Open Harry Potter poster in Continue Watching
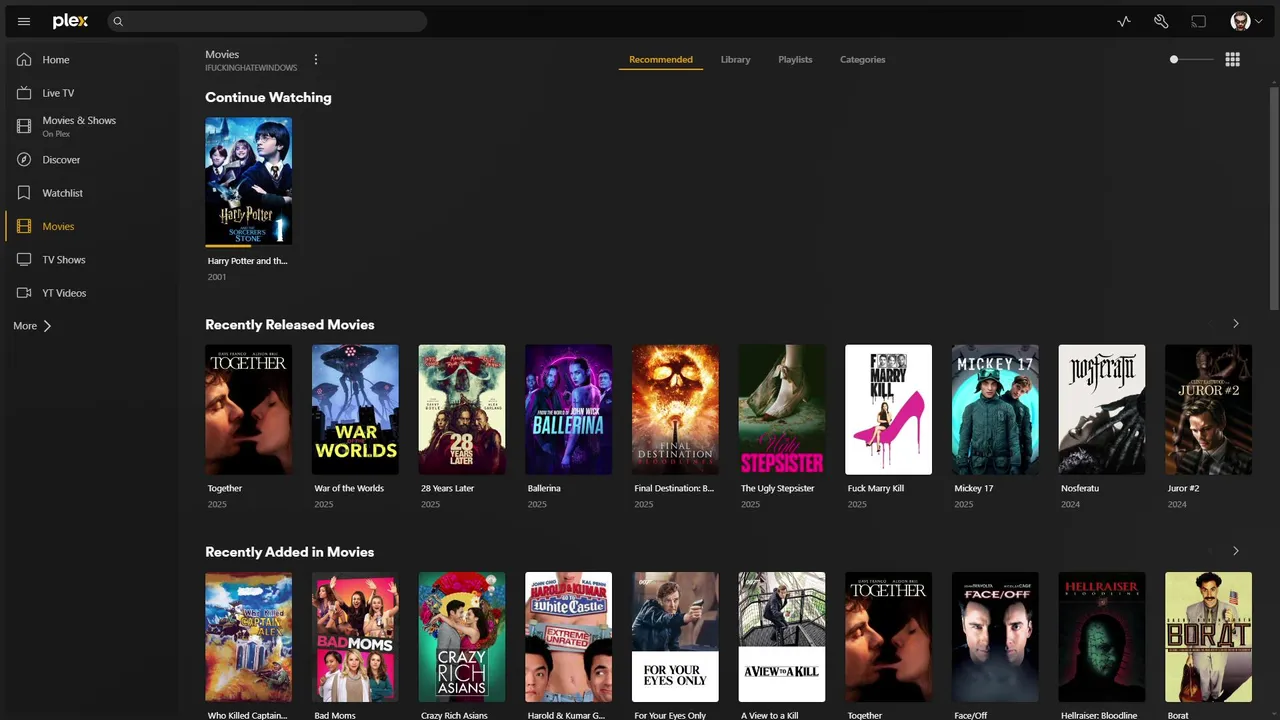 248,181
